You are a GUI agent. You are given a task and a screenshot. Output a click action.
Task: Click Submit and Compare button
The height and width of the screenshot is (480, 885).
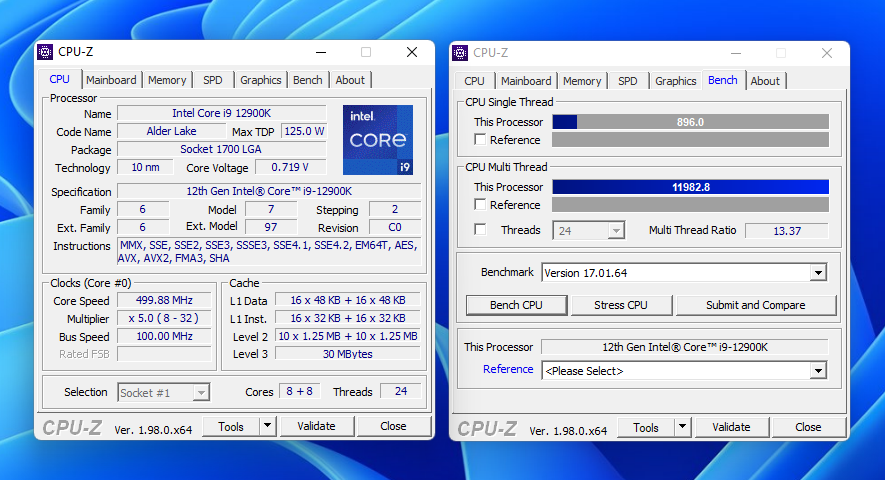point(755,305)
